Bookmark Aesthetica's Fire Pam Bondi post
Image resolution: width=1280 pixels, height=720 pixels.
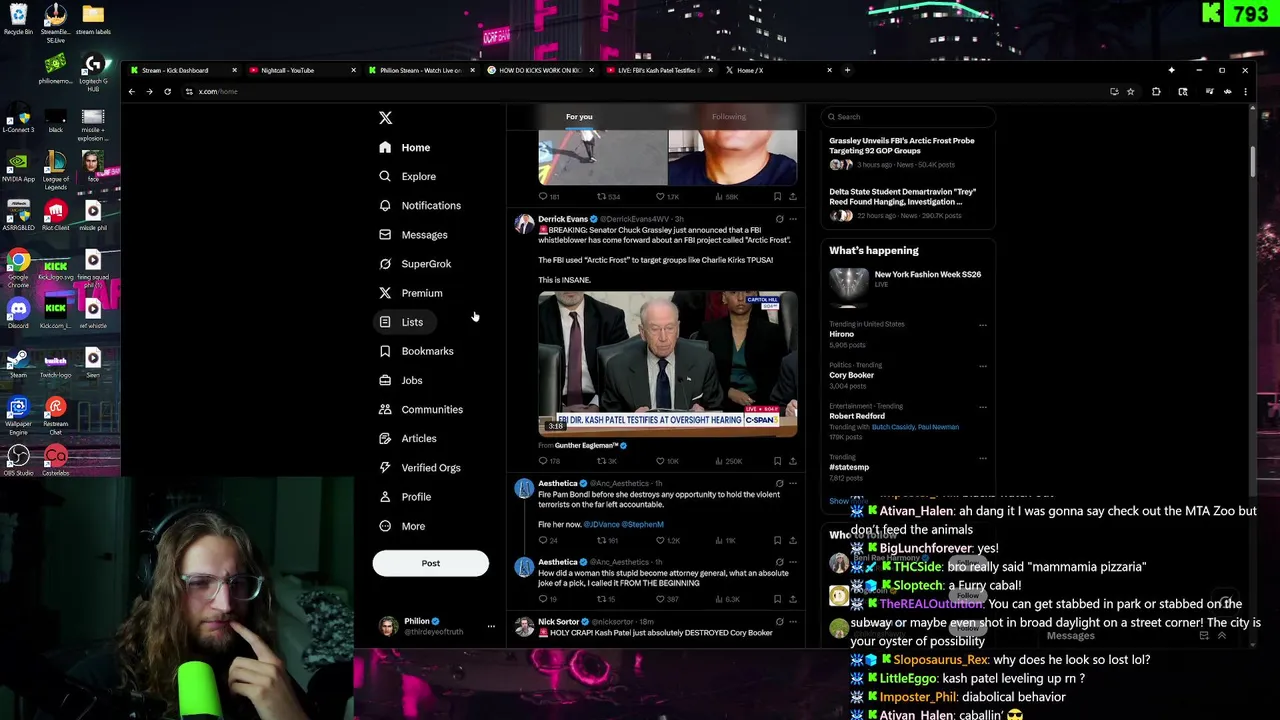point(777,540)
